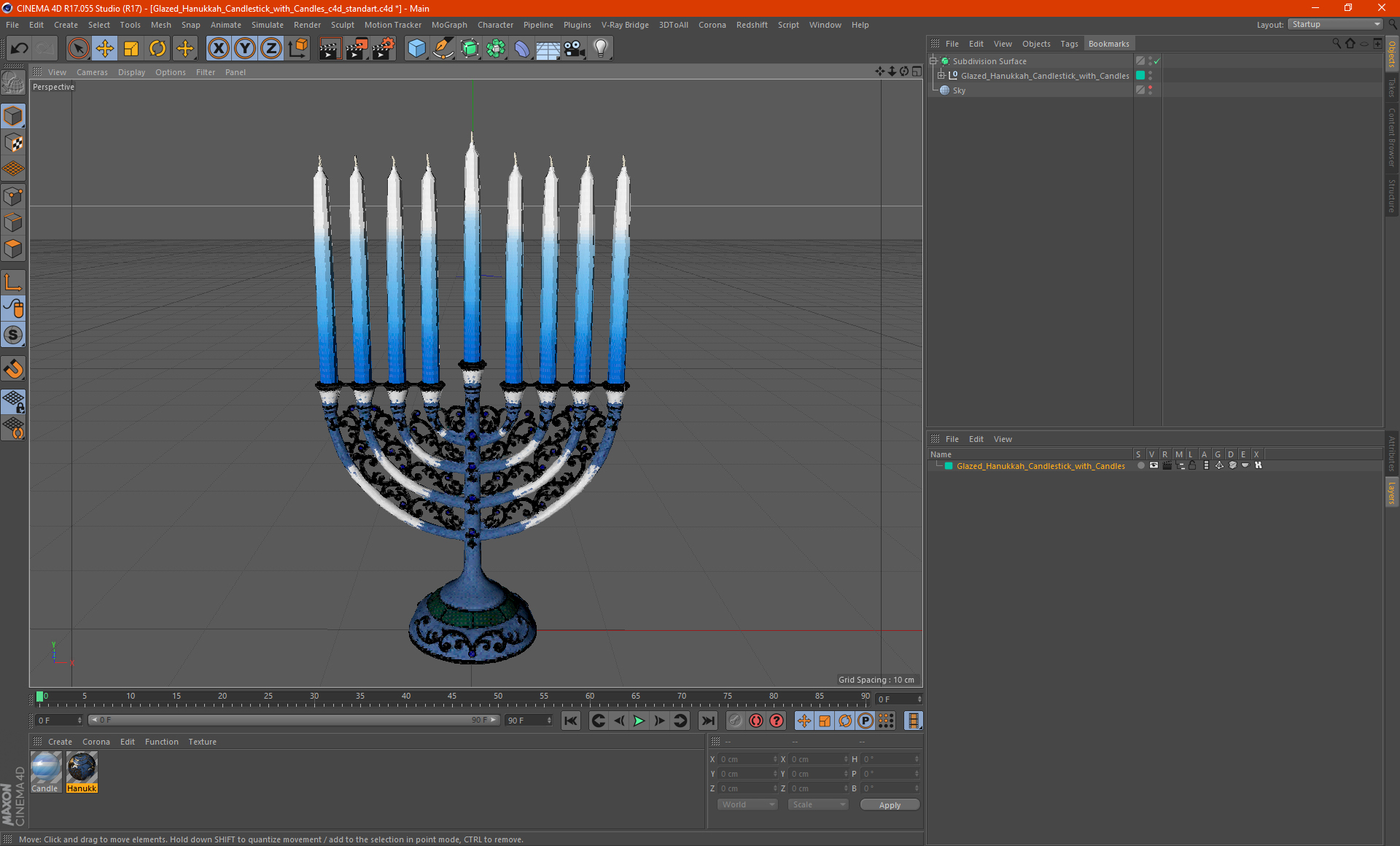
Task: Add a Subdivision Surface generator
Action: 470,49
